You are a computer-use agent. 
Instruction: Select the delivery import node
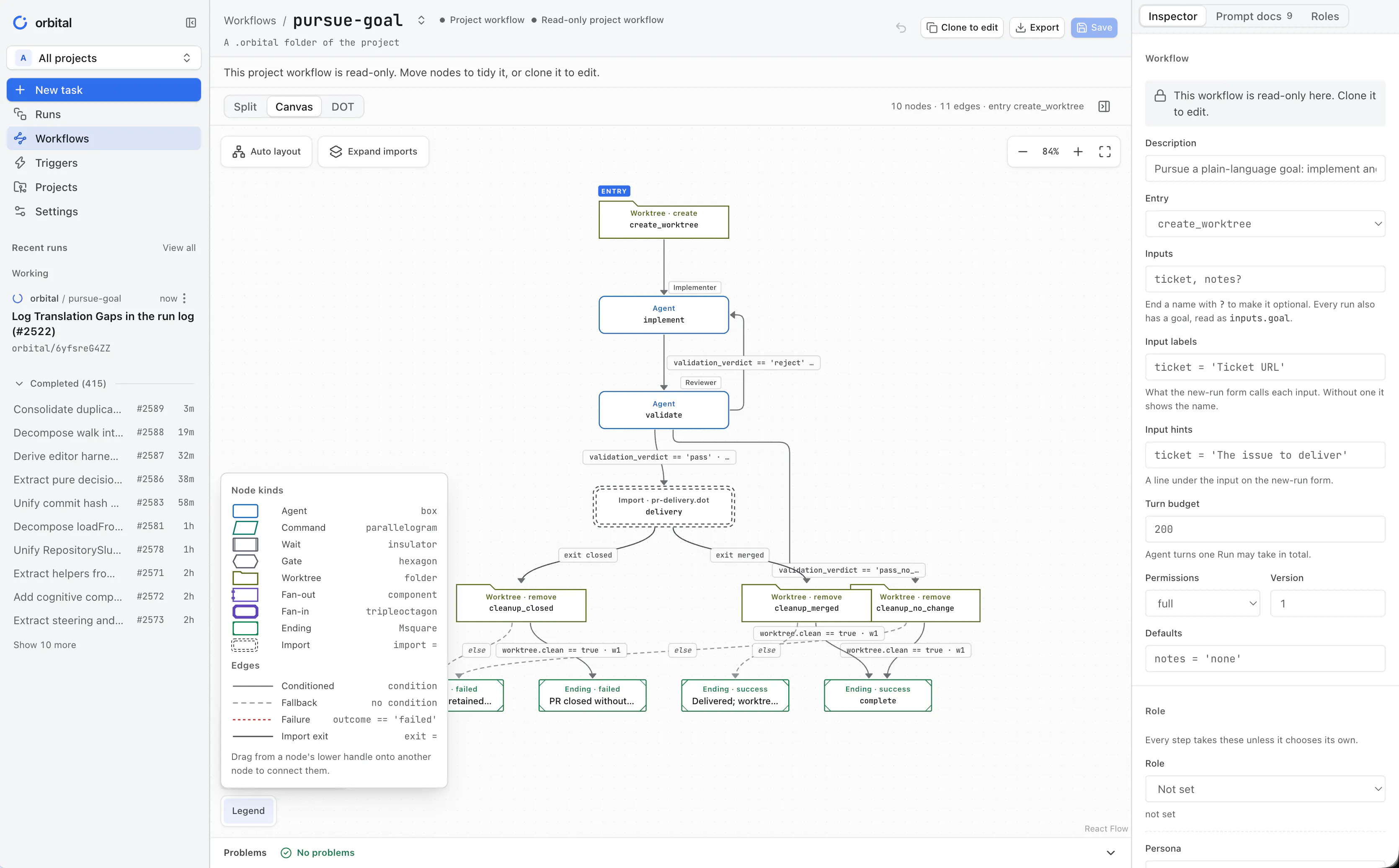(x=664, y=506)
